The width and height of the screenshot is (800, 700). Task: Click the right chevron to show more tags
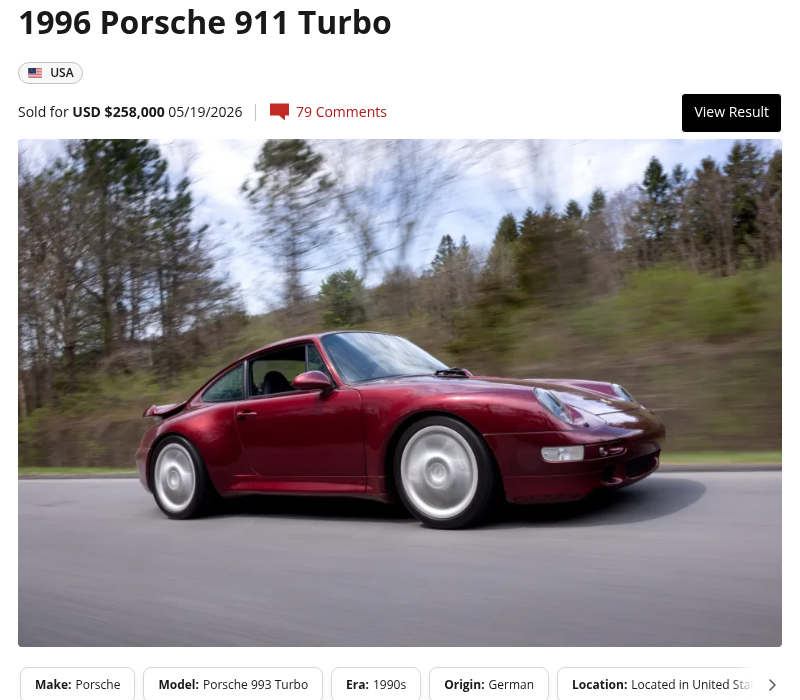pyautogui.click(x=772, y=685)
